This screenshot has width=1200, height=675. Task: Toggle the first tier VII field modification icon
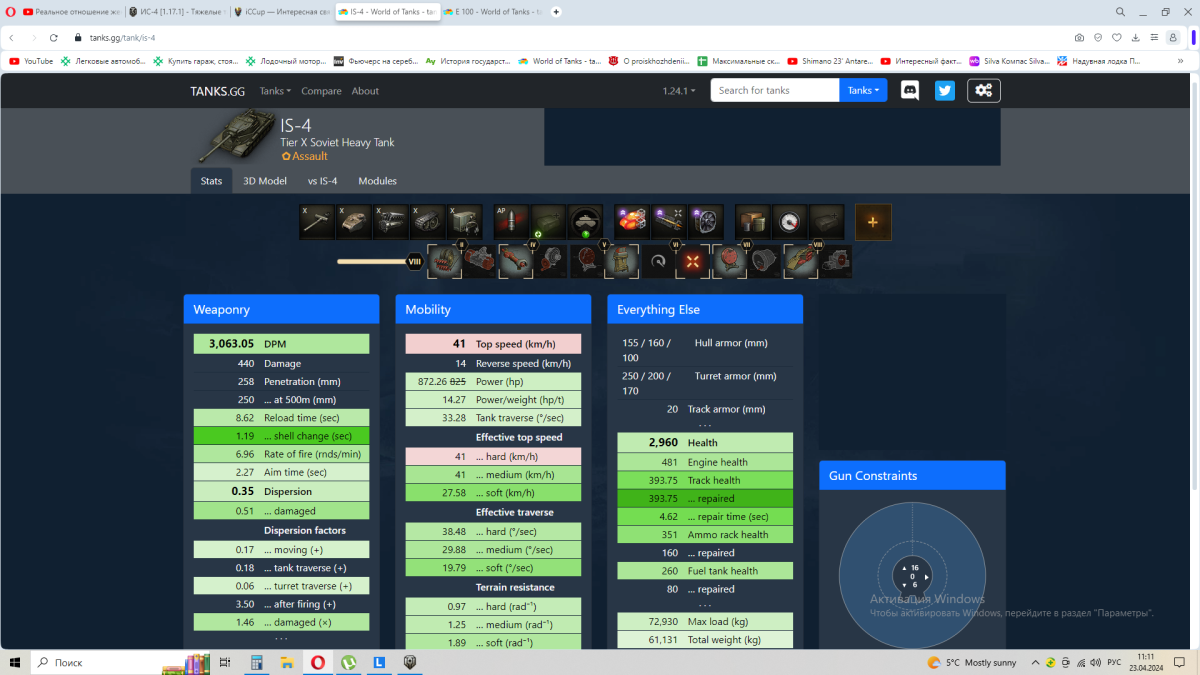[730, 261]
